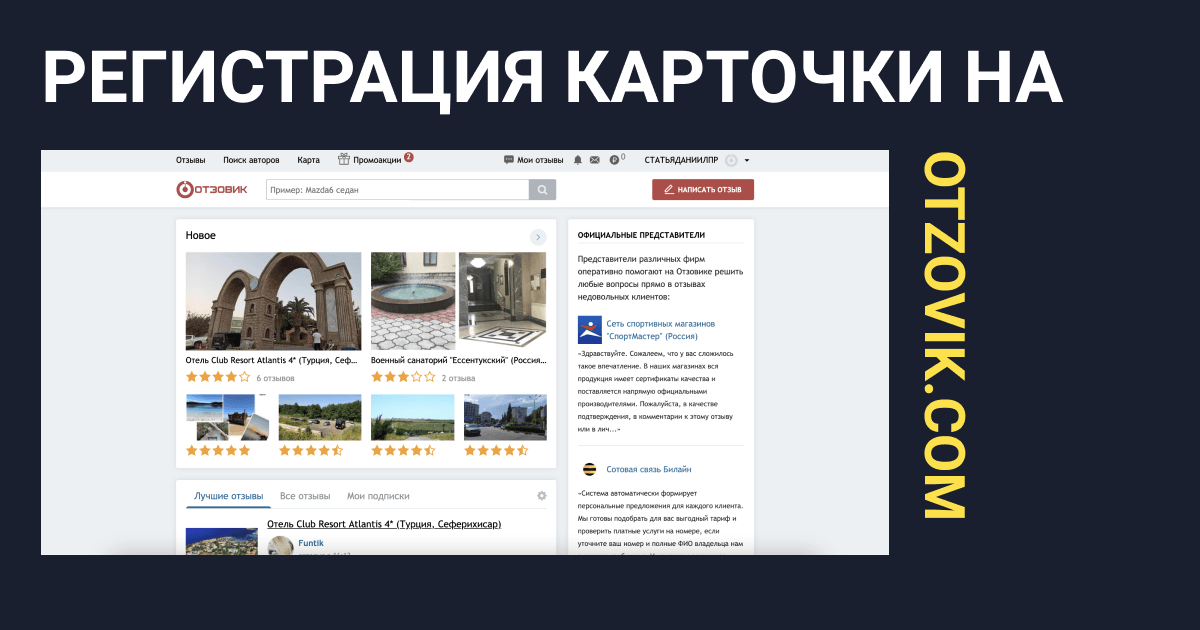Click the Написать отзыв button

[x=703, y=189]
